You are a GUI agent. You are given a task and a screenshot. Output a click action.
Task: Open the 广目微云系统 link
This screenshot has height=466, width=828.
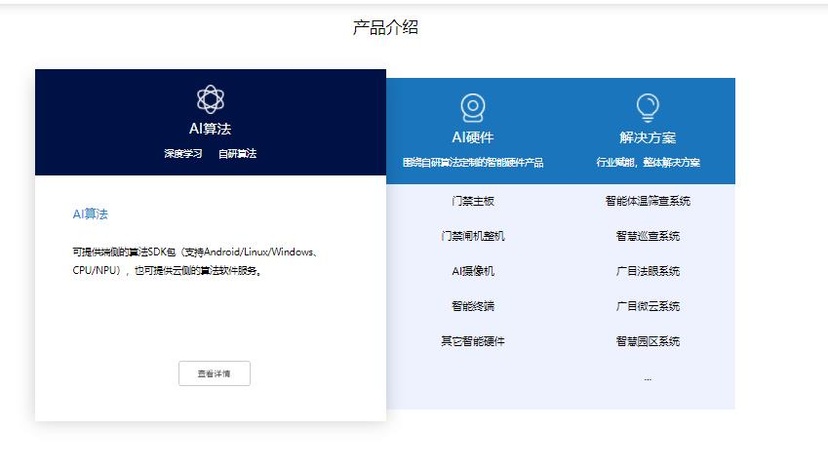[648, 306]
